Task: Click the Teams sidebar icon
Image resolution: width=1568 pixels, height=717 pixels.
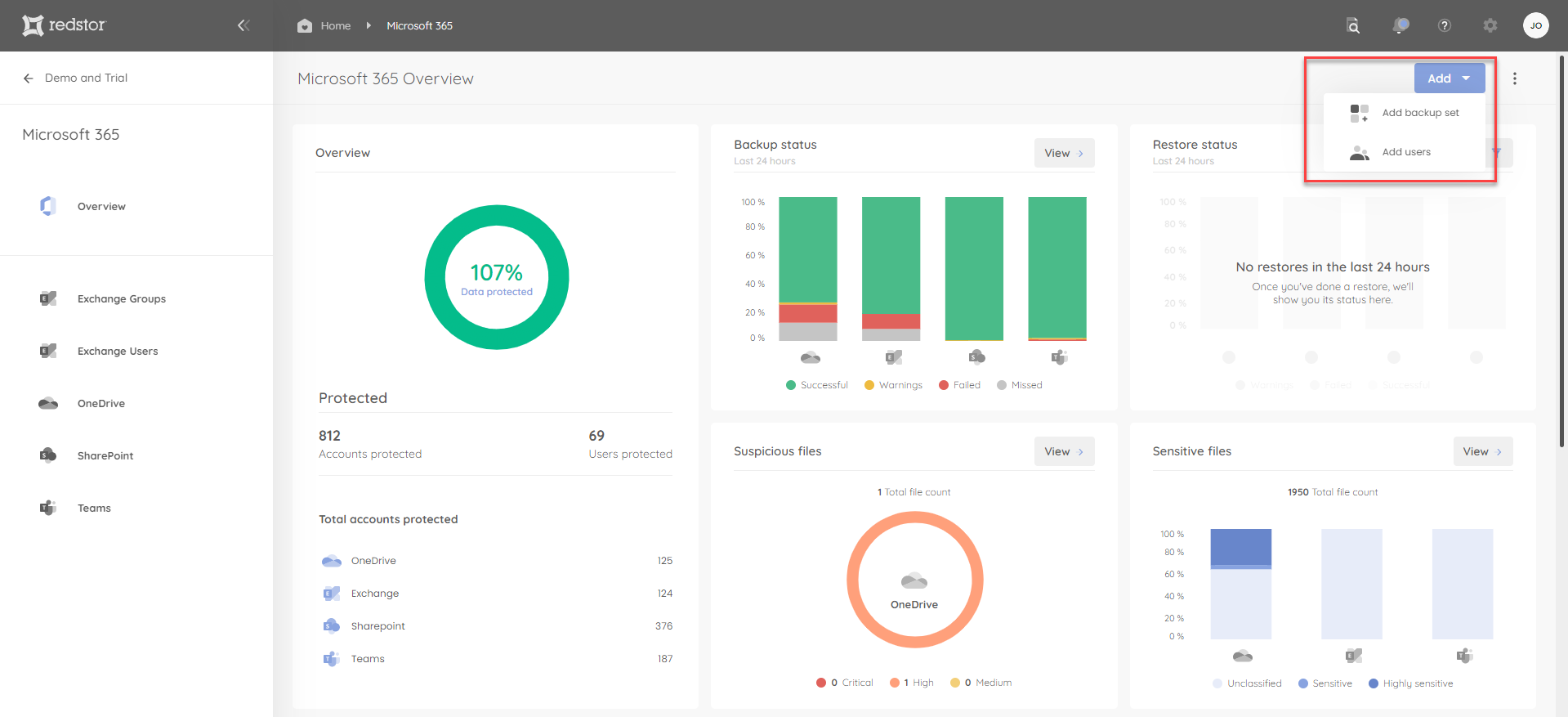Action: coord(48,508)
